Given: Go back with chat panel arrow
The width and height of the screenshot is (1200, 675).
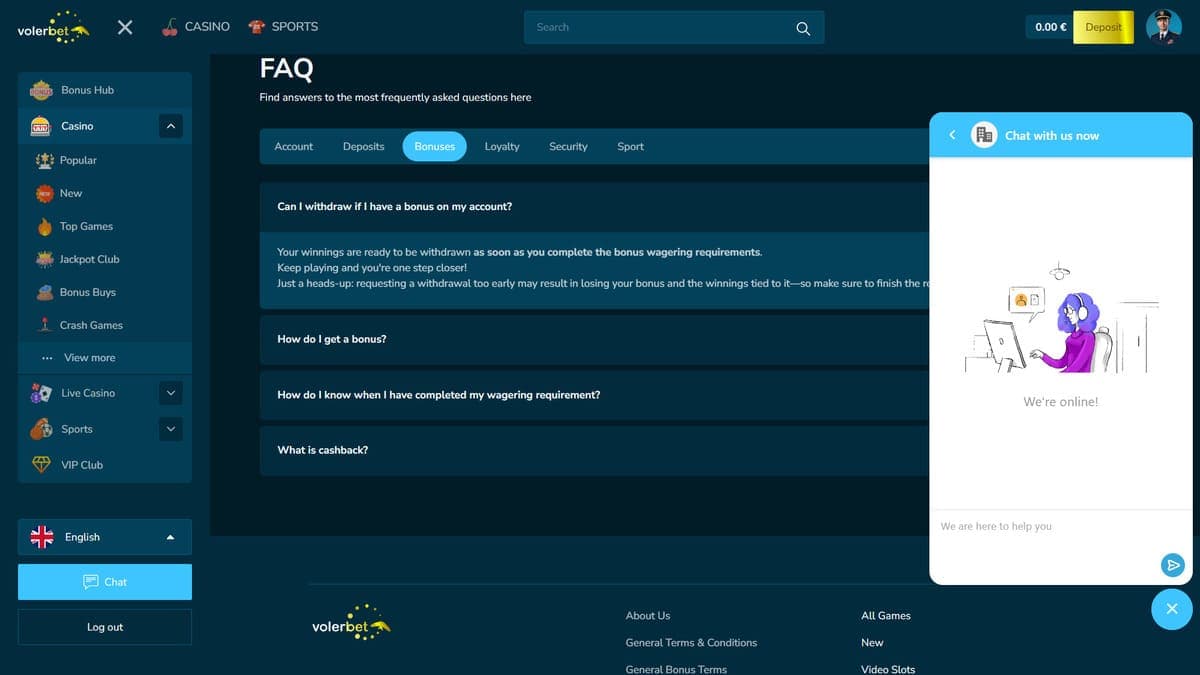Looking at the screenshot, I should tap(952, 135).
